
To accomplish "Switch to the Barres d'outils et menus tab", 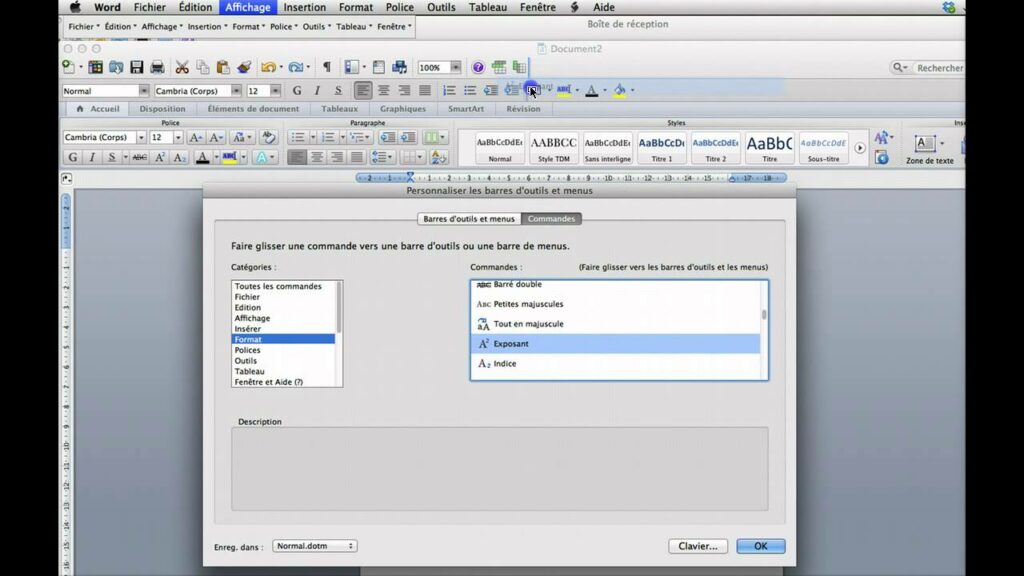I will coord(469,218).
